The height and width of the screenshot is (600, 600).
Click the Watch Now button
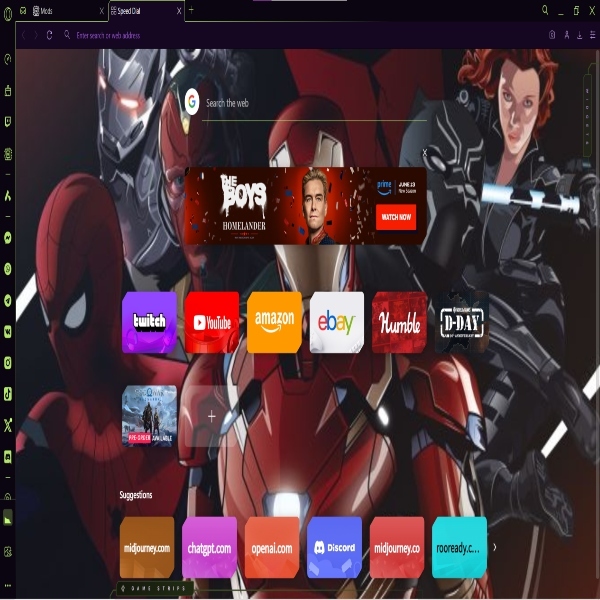(x=396, y=217)
